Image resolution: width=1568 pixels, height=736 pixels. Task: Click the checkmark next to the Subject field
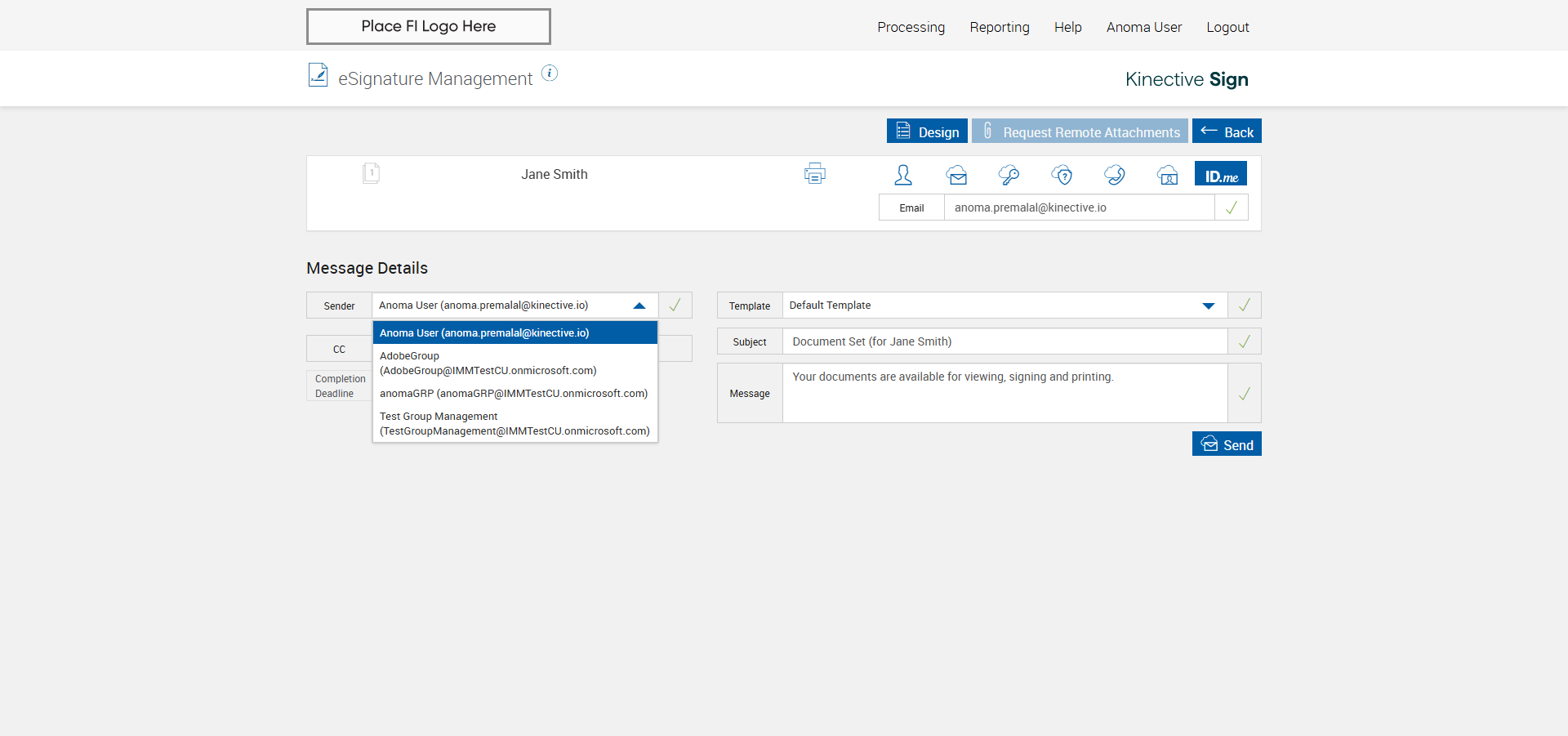tap(1244, 341)
